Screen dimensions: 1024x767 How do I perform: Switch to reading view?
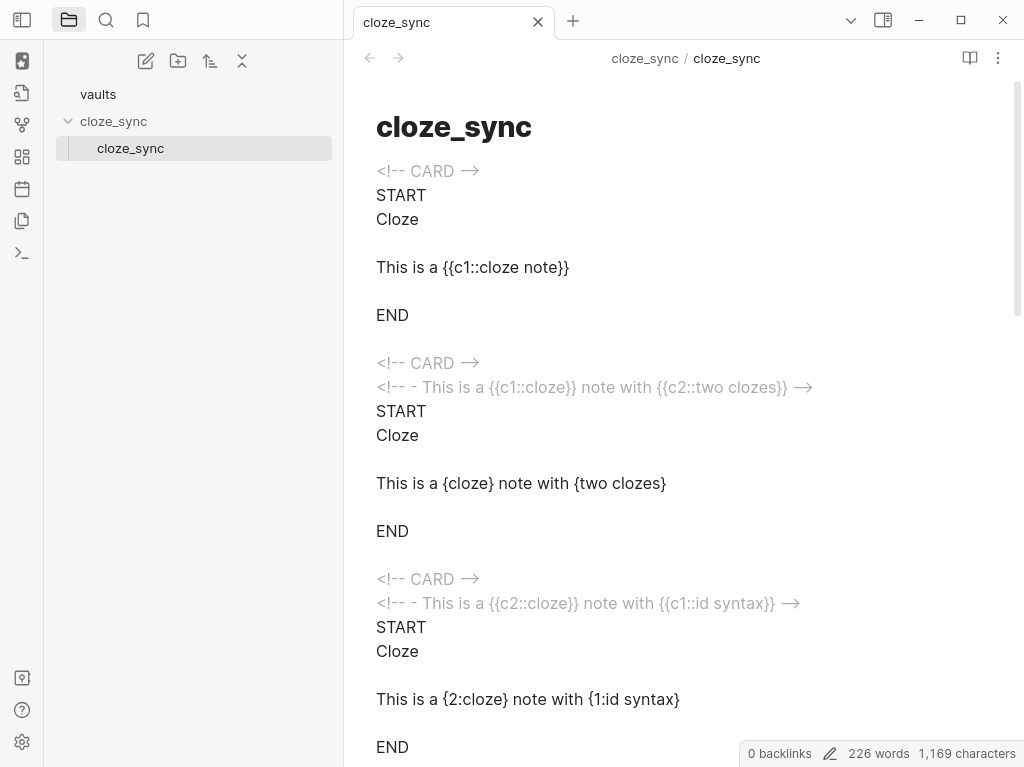click(969, 58)
